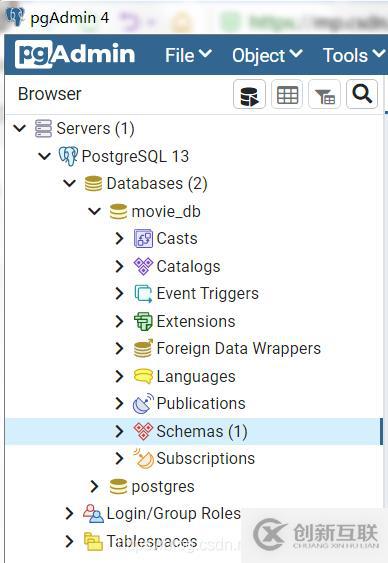Expand the Schemas (1) node

tap(119, 431)
